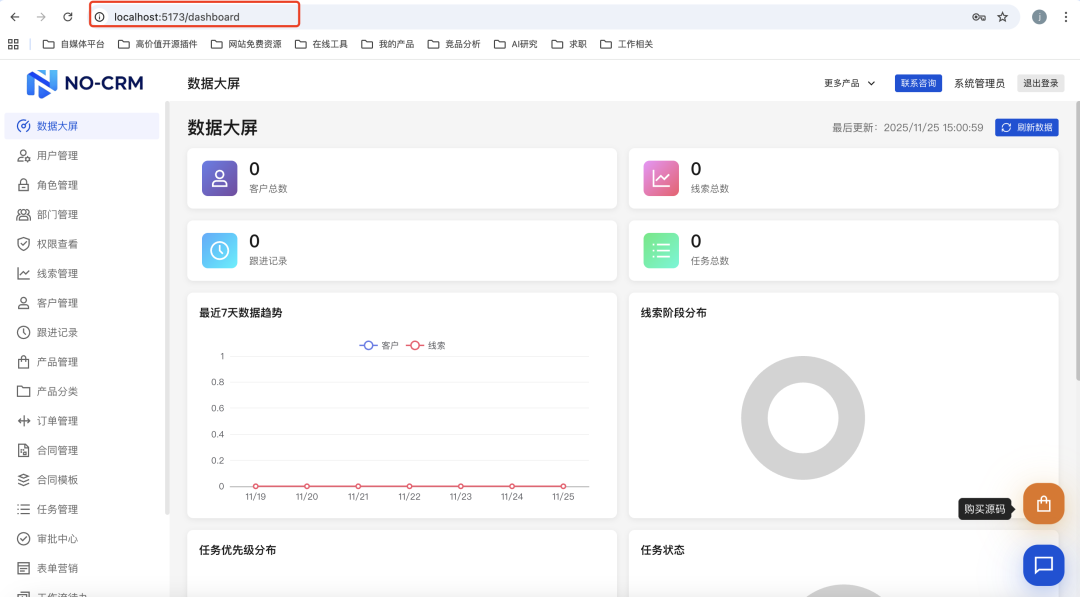
Task: Click the 11/25 data point on trend chart
Action: (x=563, y=486)
